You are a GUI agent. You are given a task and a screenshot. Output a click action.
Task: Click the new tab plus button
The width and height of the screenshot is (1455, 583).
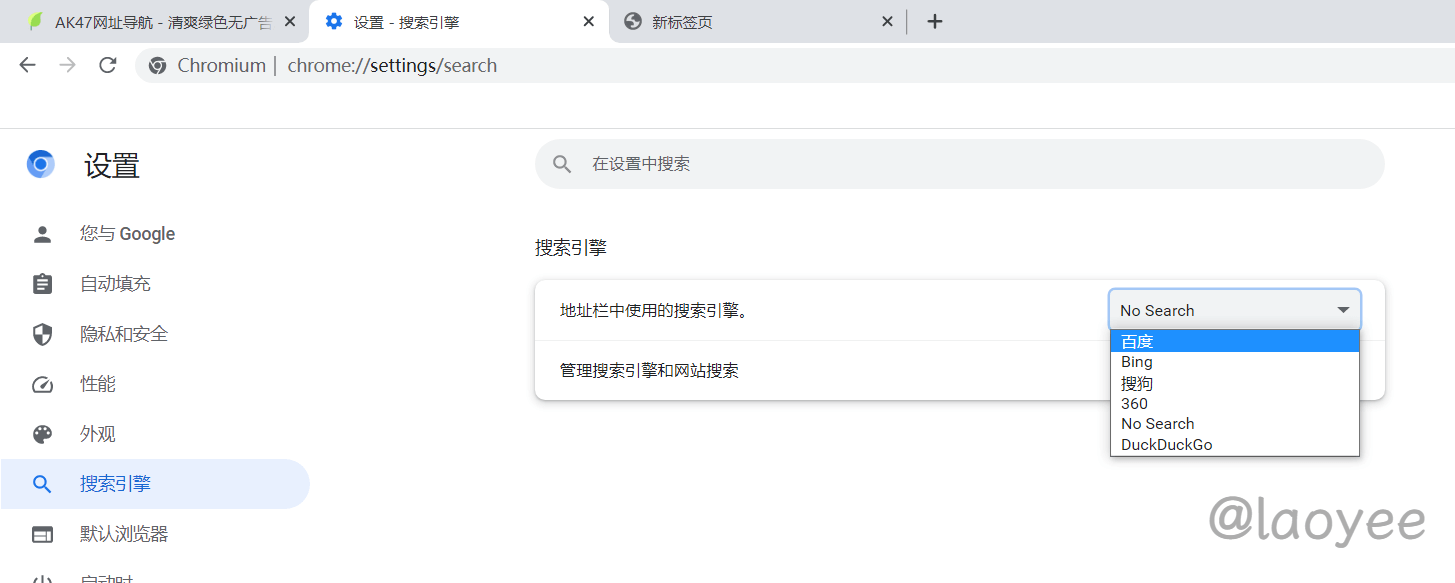pyautogui.click(x=934, y=21)
